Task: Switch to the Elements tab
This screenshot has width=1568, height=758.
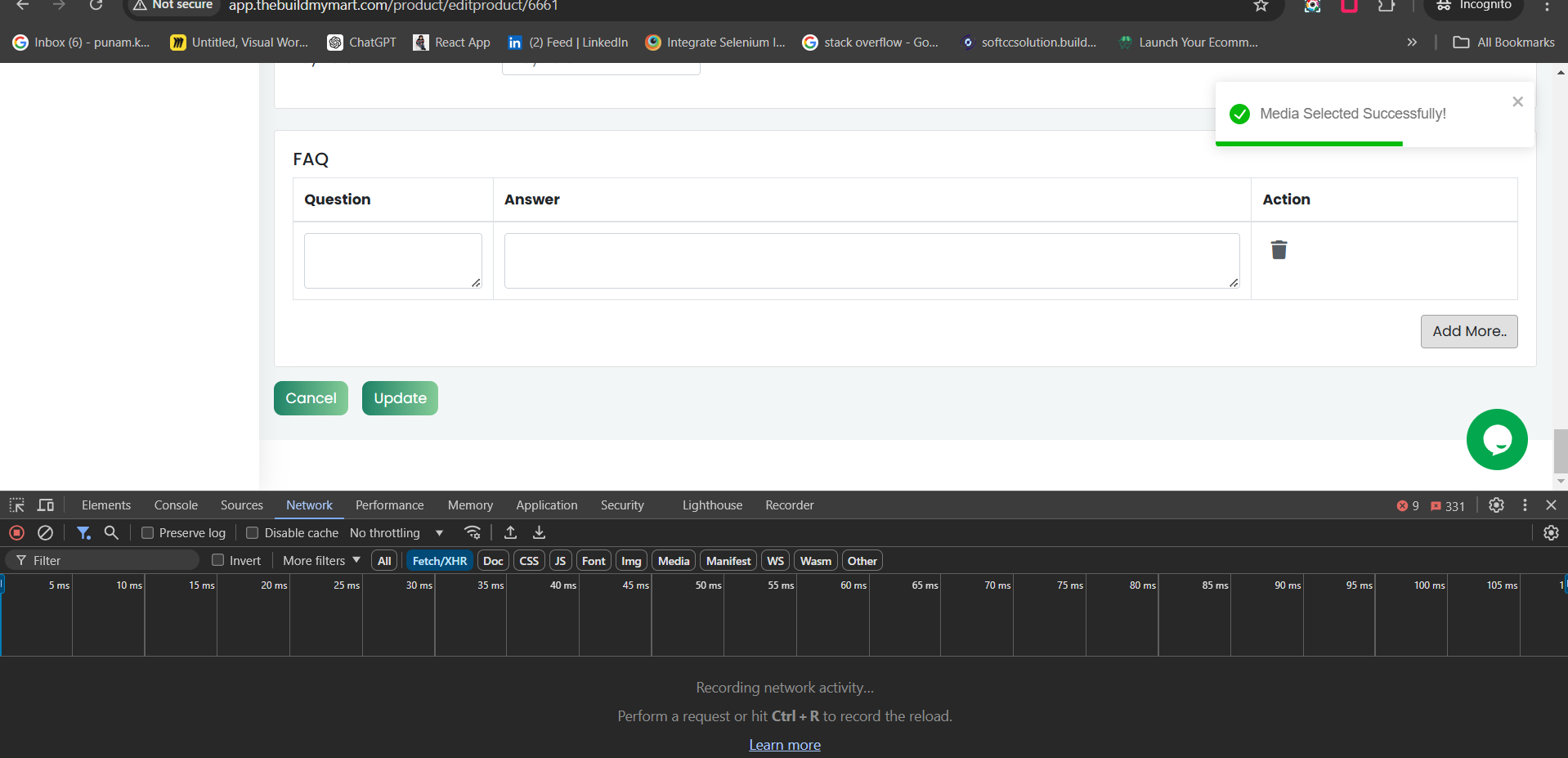Action: click(x=106, y=505)
